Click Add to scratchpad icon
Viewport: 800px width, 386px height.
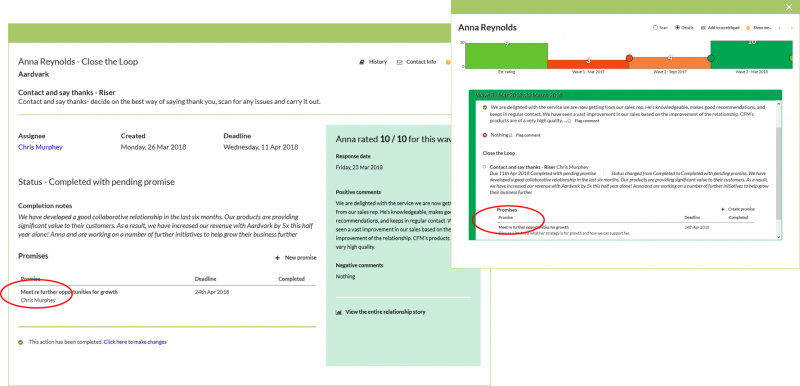[704, 28]
